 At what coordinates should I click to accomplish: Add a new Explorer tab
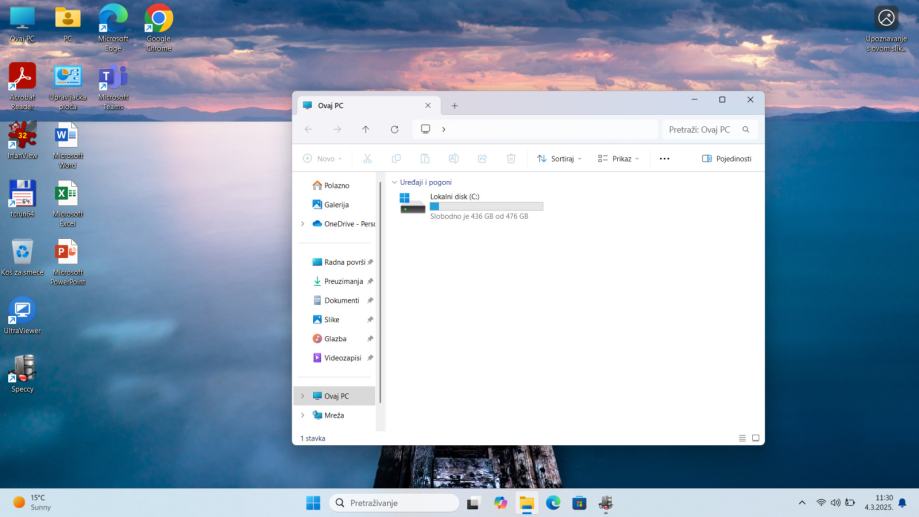pos(454,106)
